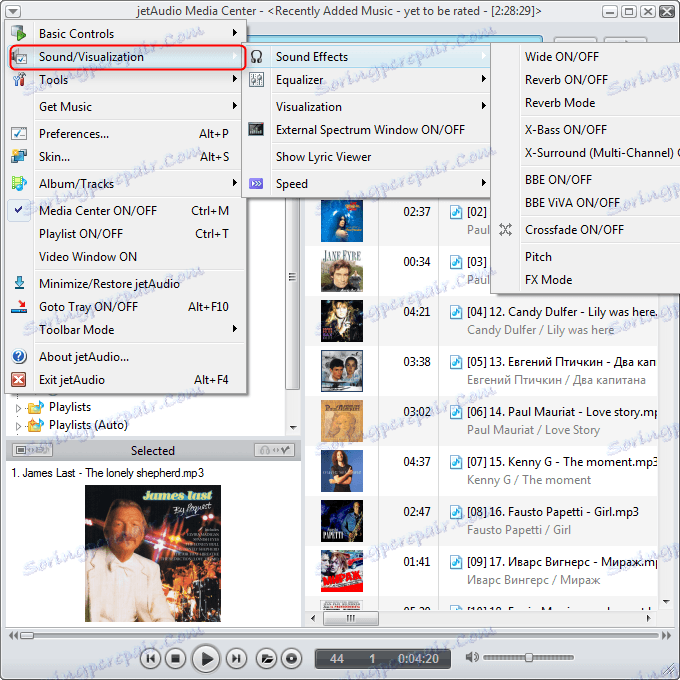Click the Jane Eyre album thumbnail
Screen dimensions: 680x680
[342, 271]
